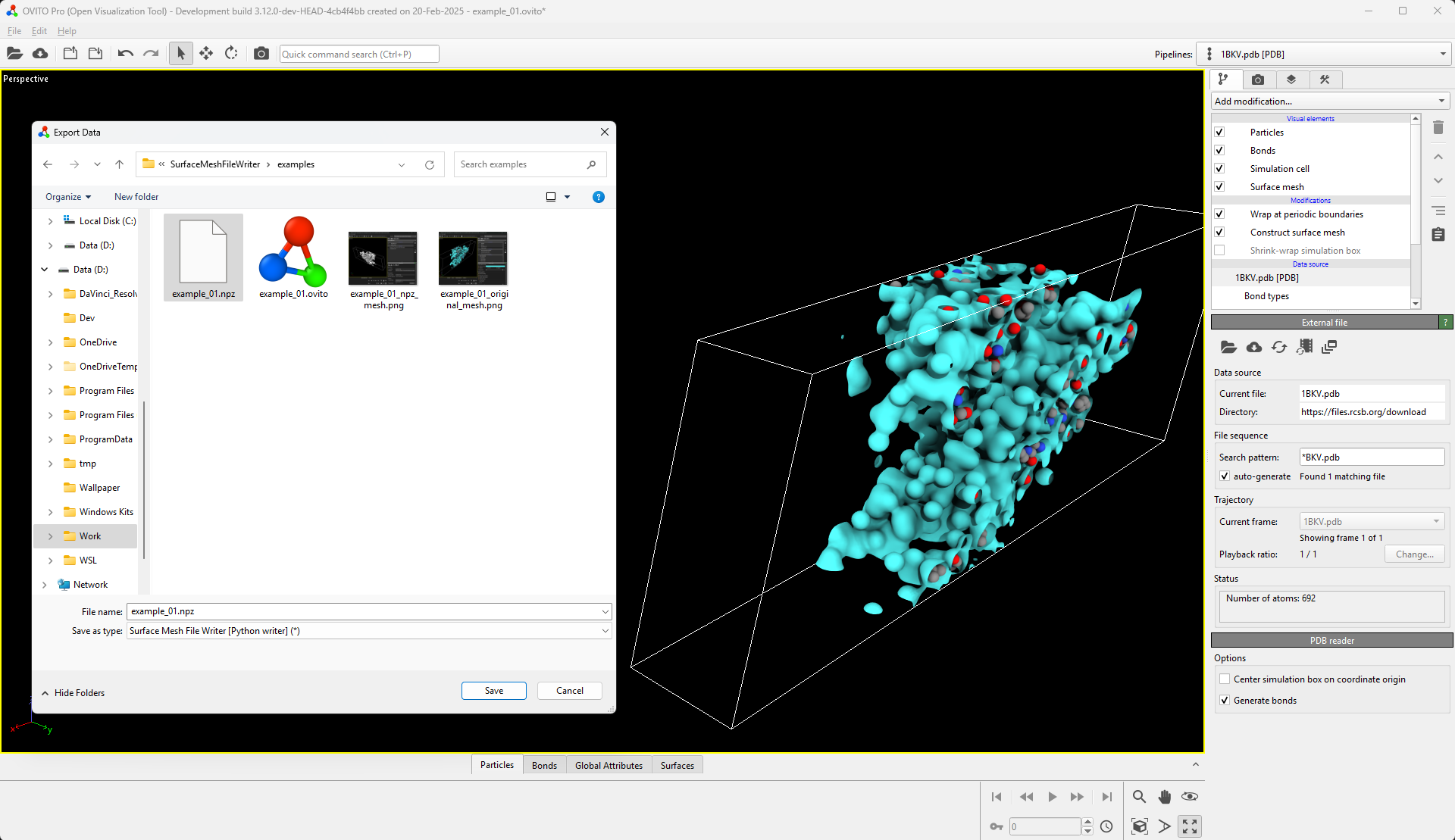Activate the zoom magnifier tool
This screenshot has height=840, width=1455.
(x=1139, y=797)
